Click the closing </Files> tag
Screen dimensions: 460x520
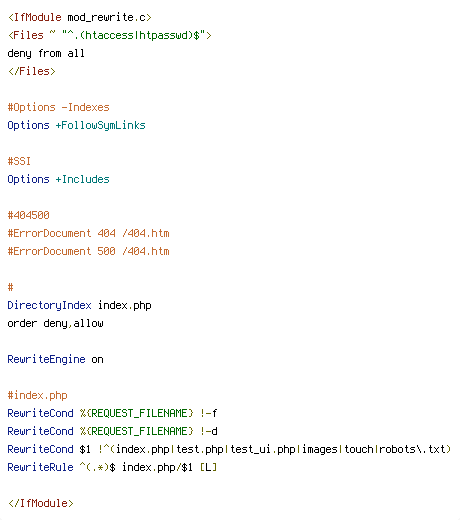[x=32, y=71]
